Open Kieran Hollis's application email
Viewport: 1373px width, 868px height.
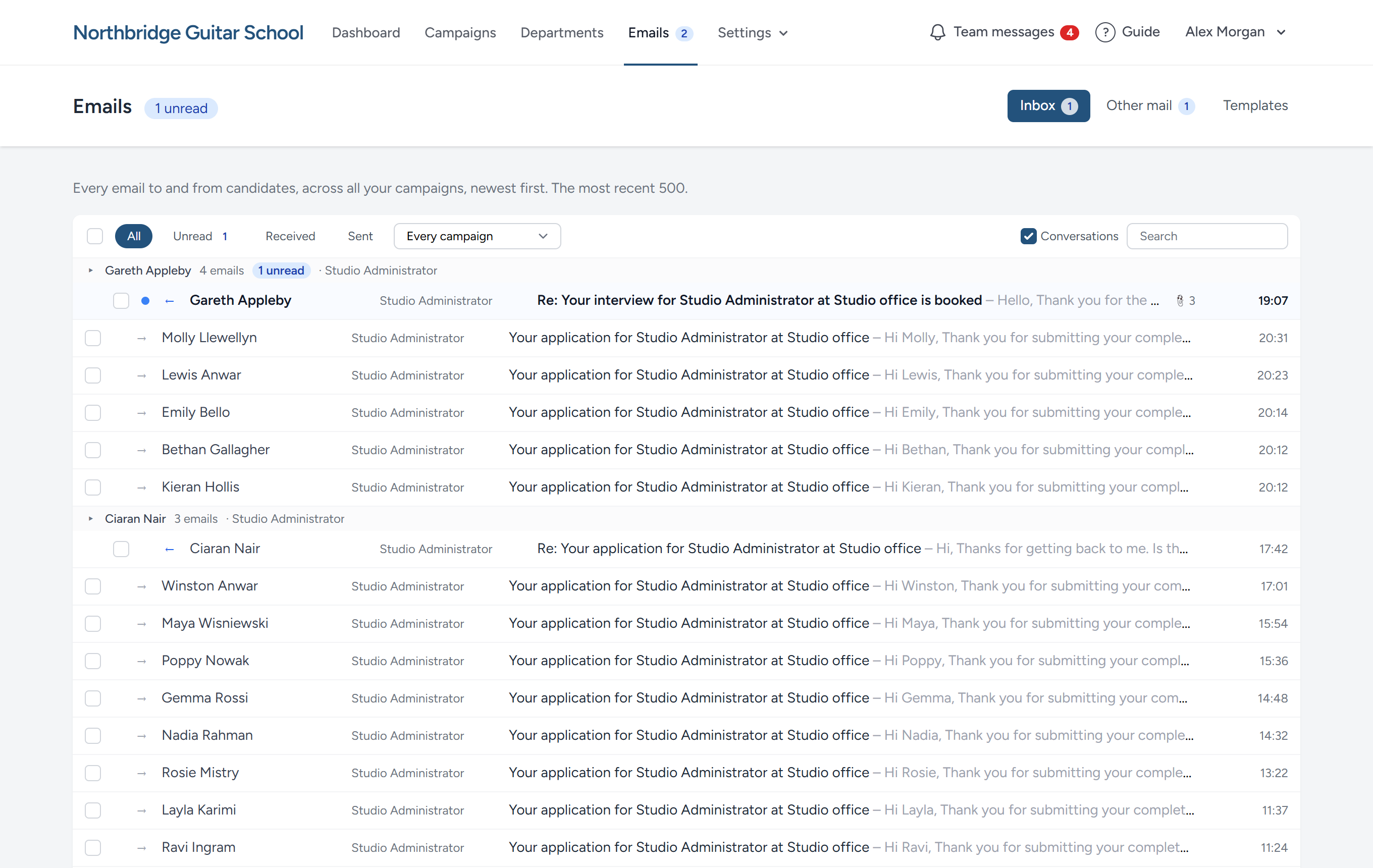pos(686,488)
